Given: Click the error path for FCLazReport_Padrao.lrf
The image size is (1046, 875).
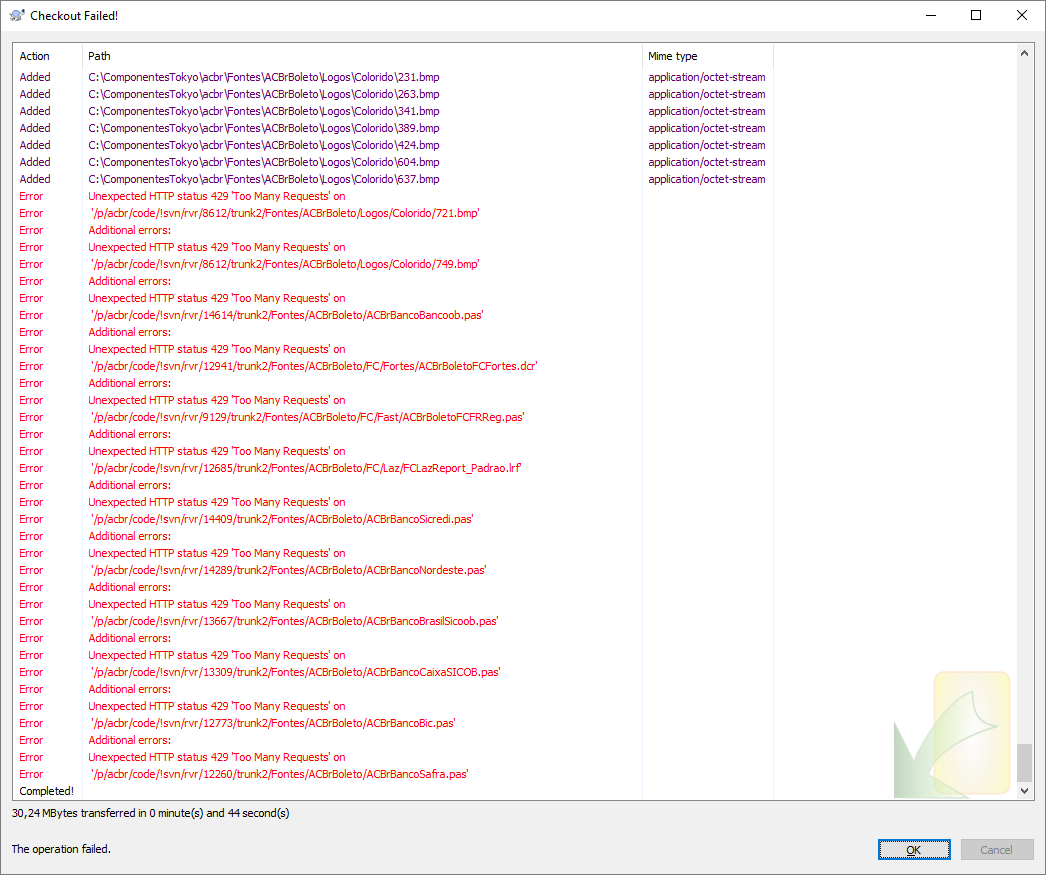Looking at the screenshot, I should [x=306, y=468].
